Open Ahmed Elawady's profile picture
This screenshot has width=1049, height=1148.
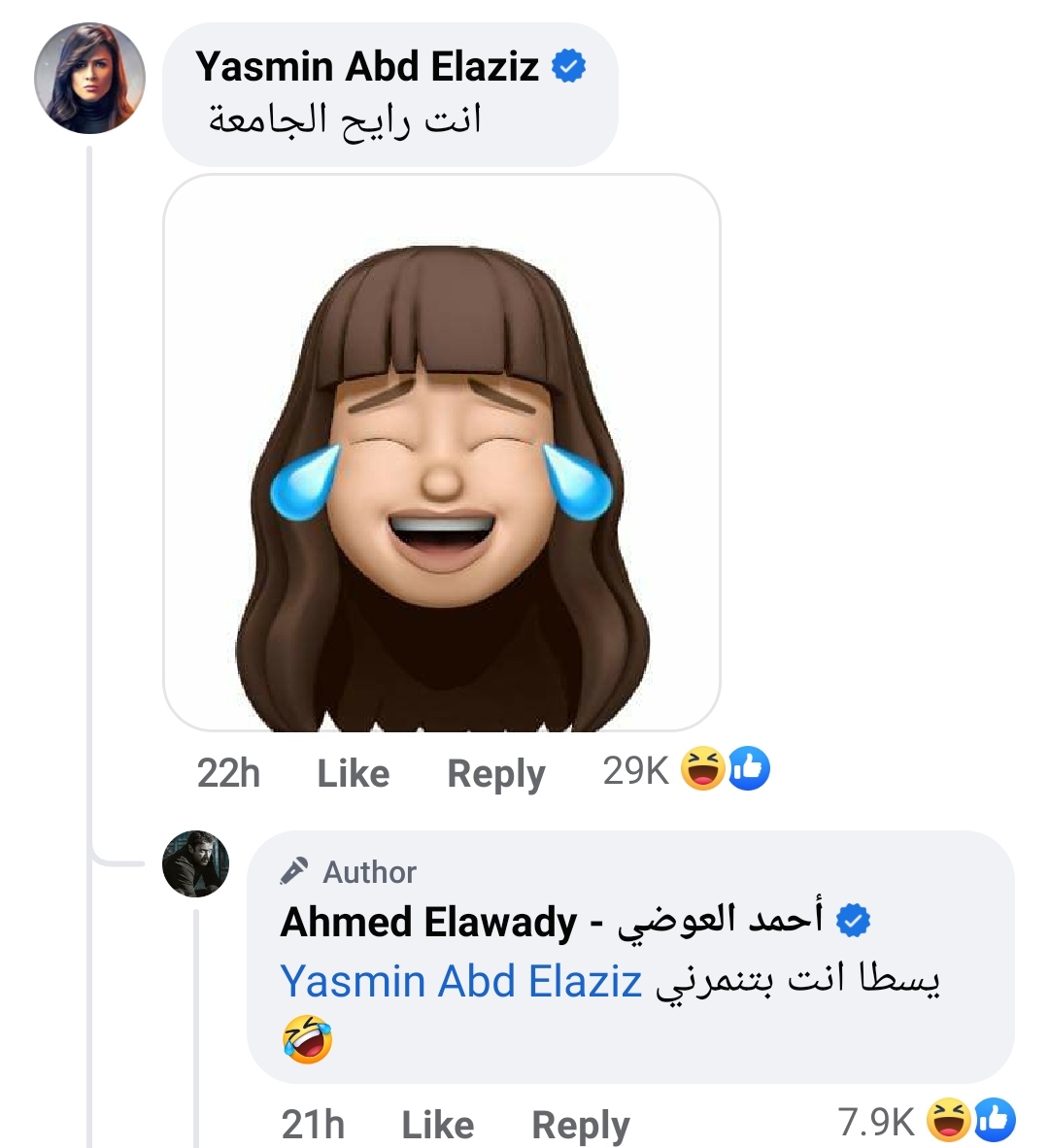[195, 863]
